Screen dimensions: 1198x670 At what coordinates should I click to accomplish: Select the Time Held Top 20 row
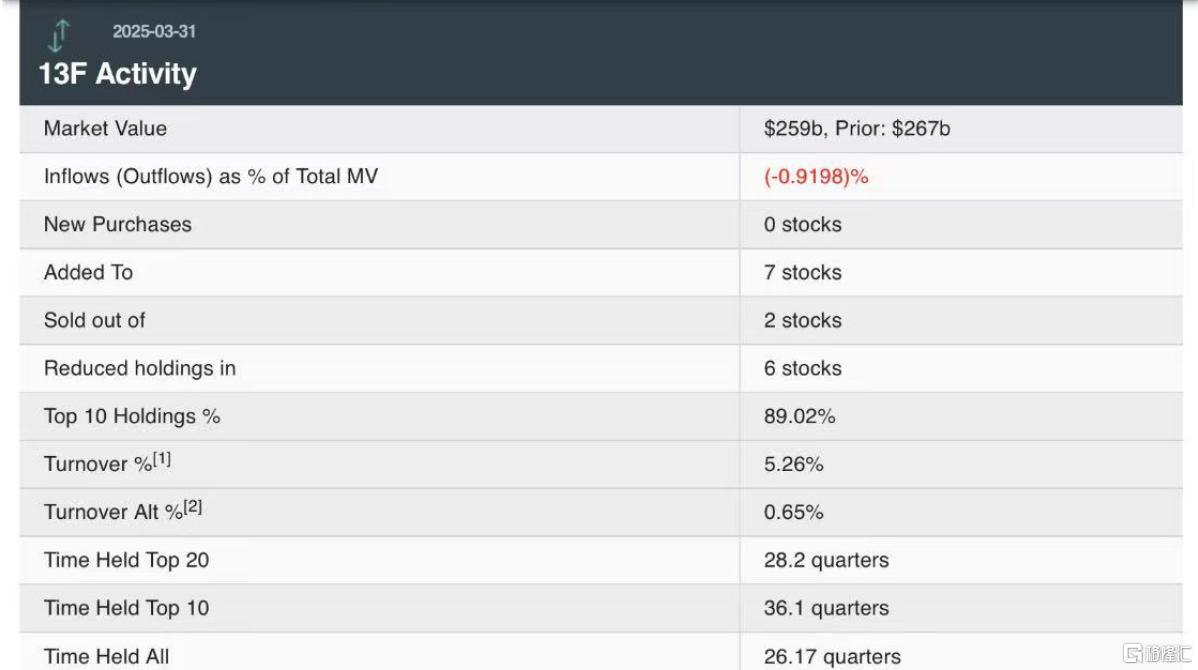[x=601, y=560]
